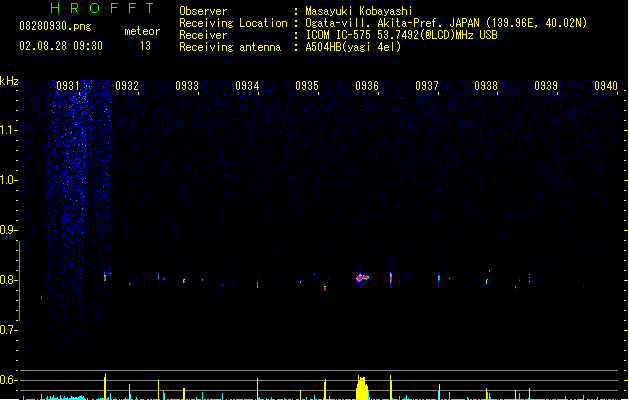
Task: Click the 0.8 kHz axis label
Action: coord(8,280)
